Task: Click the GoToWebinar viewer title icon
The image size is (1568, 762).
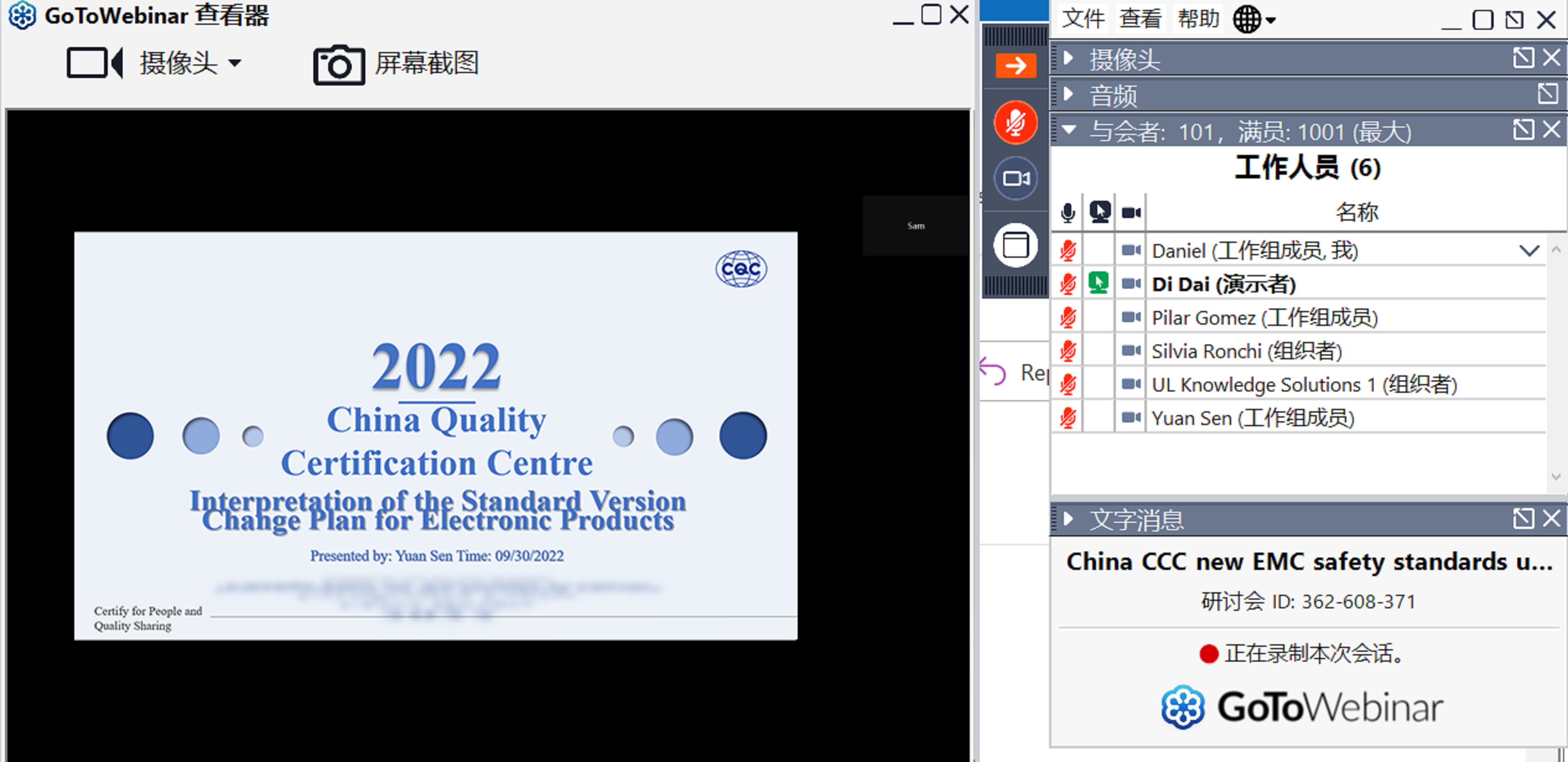Action: pyautogui.click(x=22, y=15)
